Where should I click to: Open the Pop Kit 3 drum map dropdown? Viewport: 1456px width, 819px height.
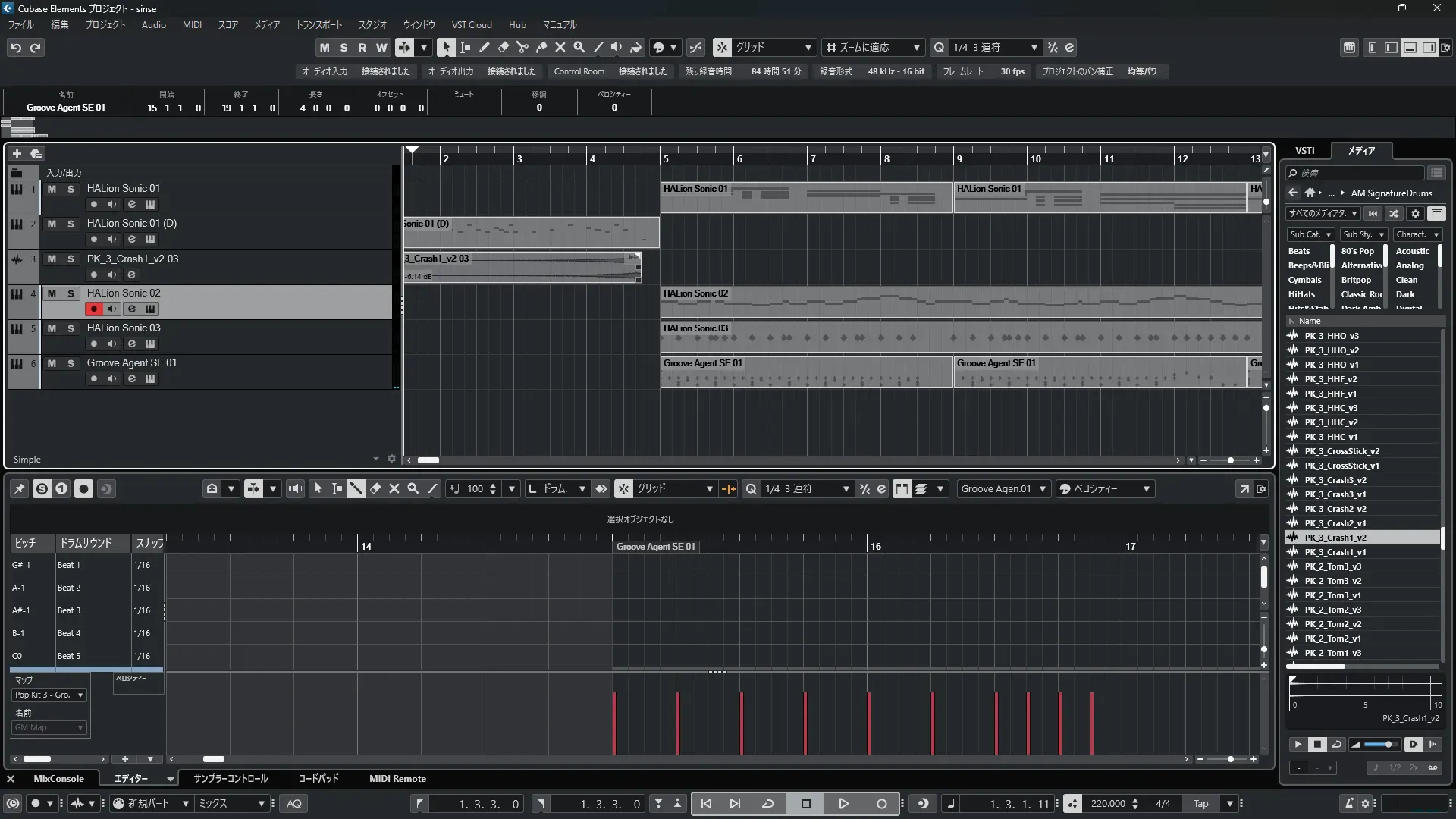(49, 695)
